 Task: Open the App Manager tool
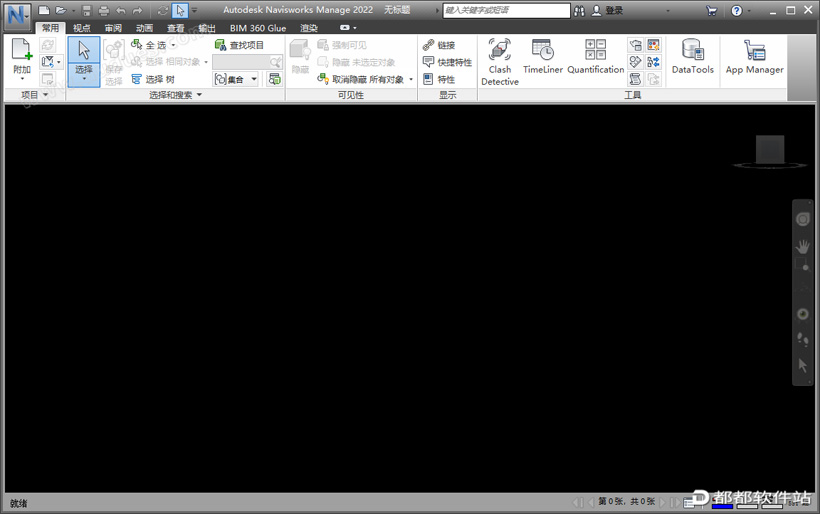755,56
